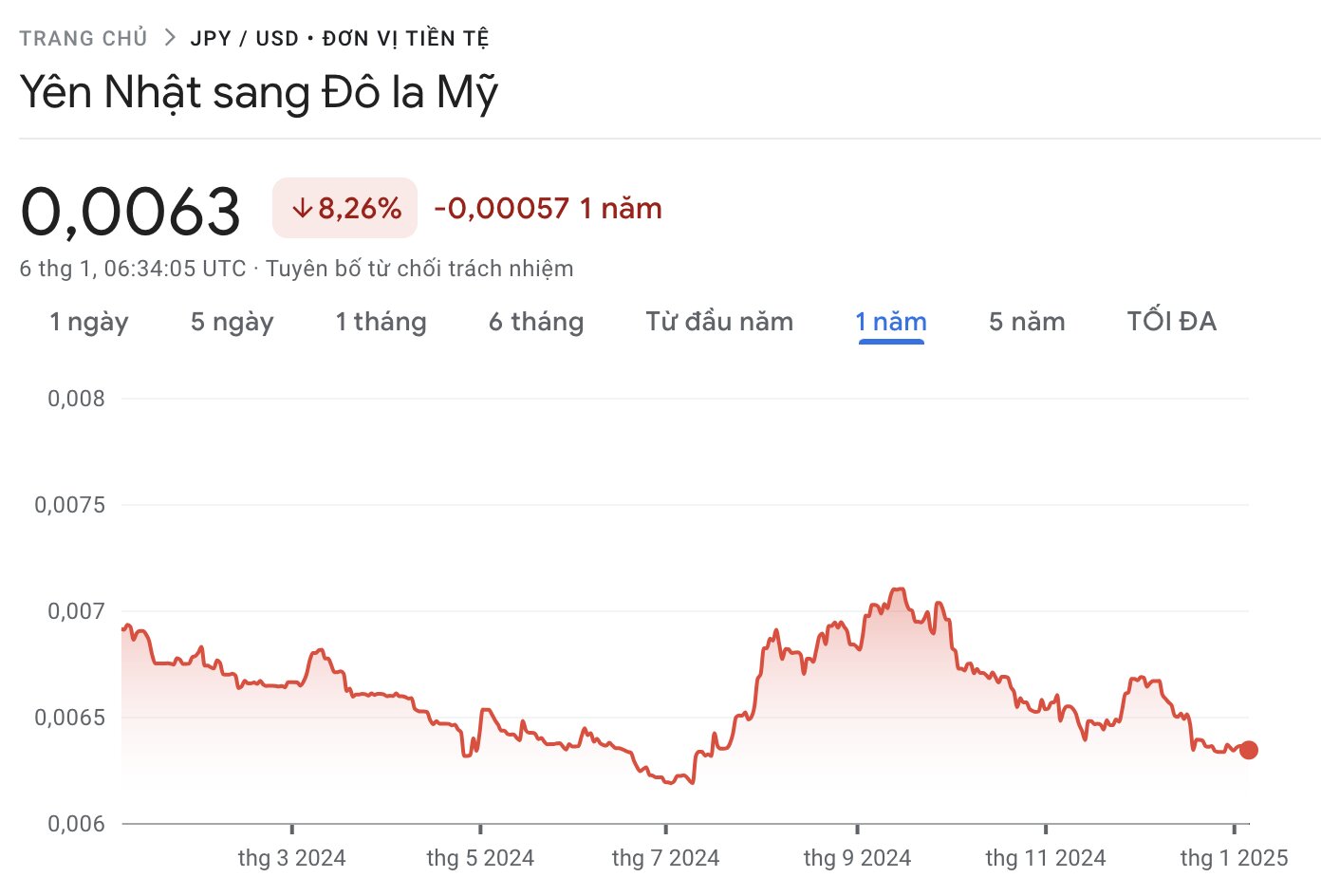Viewport: 1321px width, 896px height.
Task: Click the down arrow in percentage badge
Action: tap(302, 208)
